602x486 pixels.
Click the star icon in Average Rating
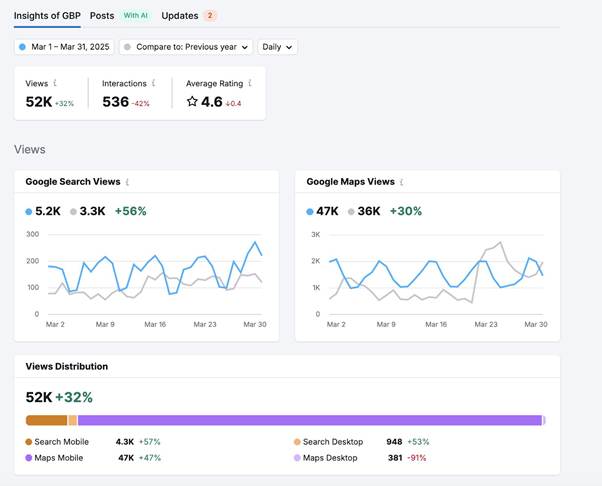pyautogui.click(x=192, y=102)
